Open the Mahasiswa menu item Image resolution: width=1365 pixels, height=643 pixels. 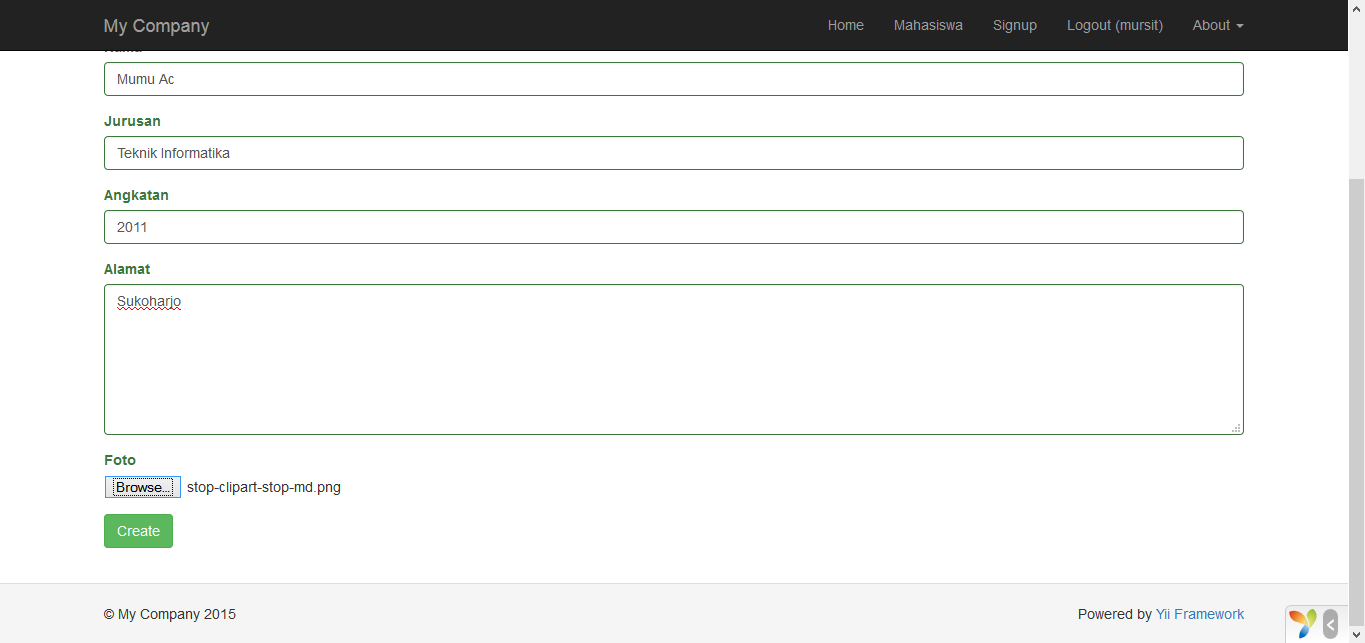click(x=927, y=25)
